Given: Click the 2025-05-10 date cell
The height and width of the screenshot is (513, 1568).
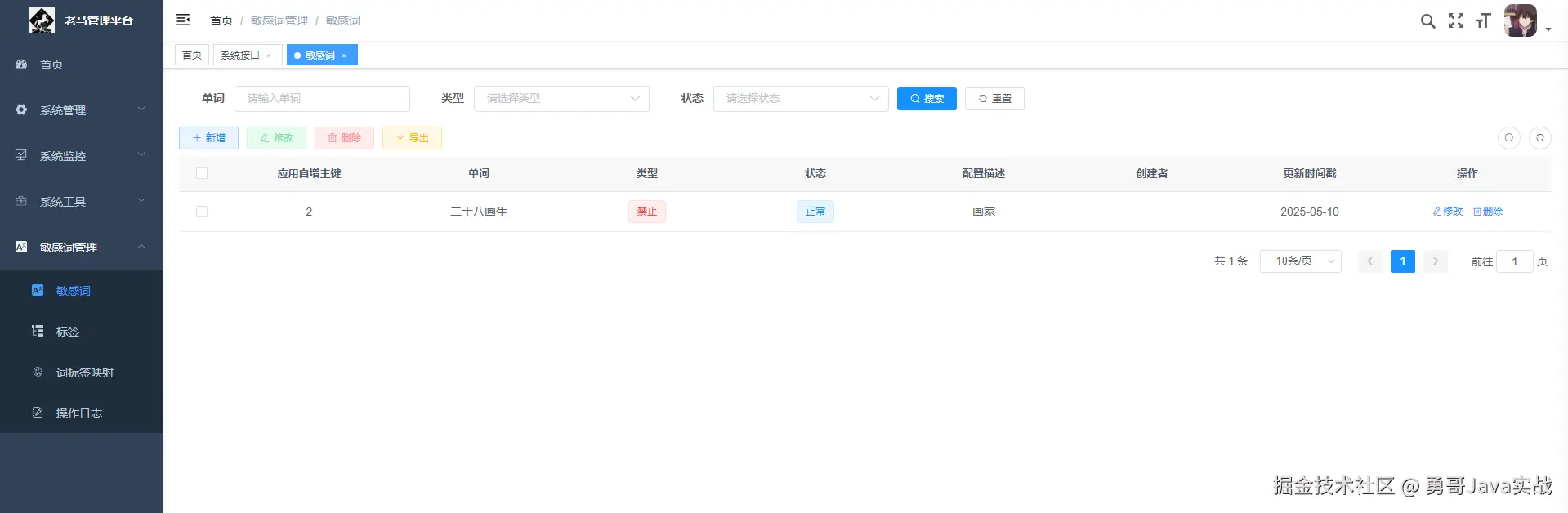Looking at the screenshot, I should click(1310, 212).
